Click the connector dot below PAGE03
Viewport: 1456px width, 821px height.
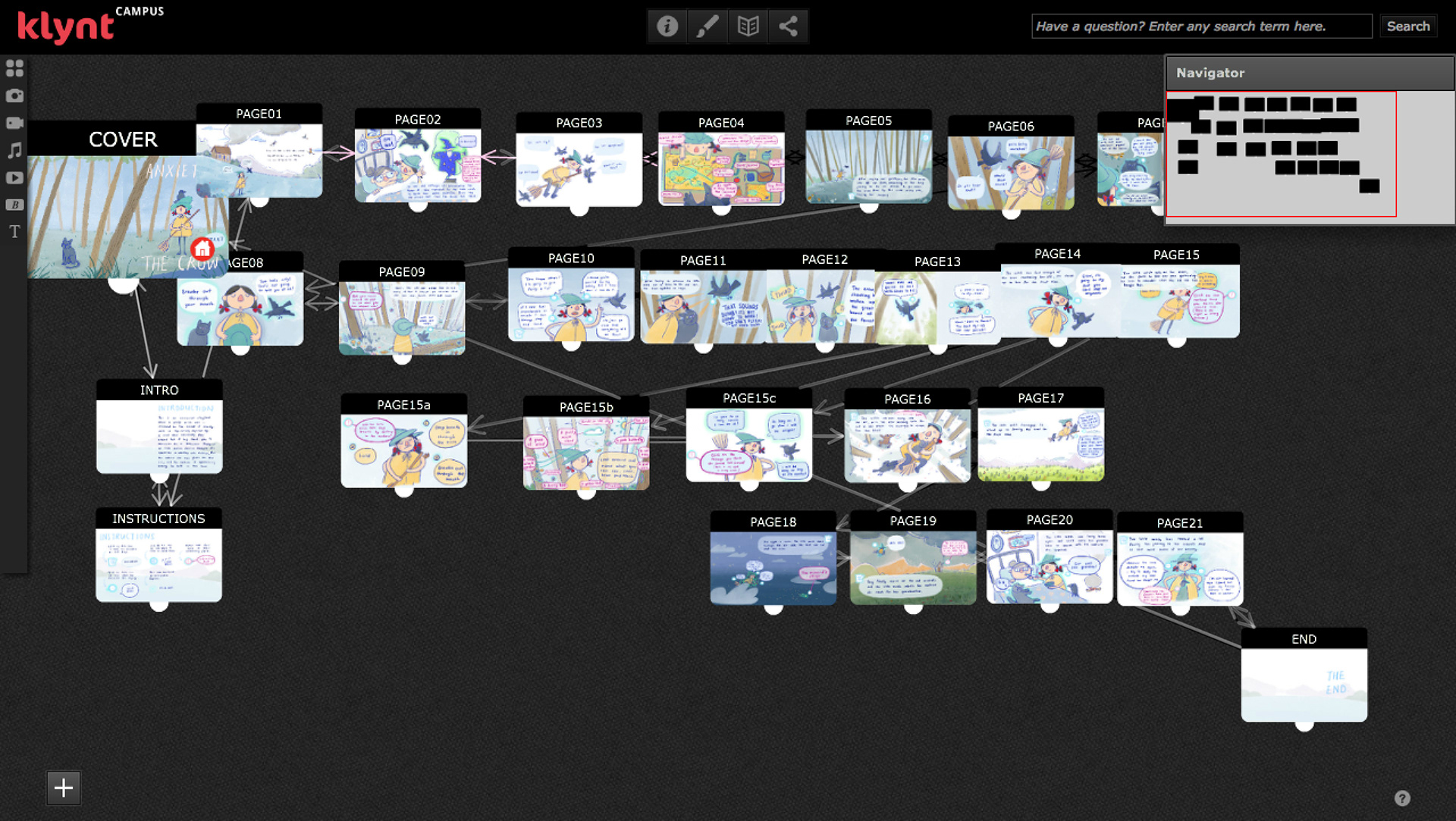[x=579, y=210]
